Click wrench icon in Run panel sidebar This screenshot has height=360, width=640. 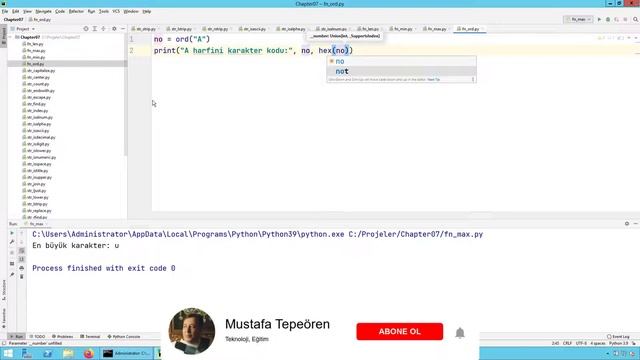(12, 242)
